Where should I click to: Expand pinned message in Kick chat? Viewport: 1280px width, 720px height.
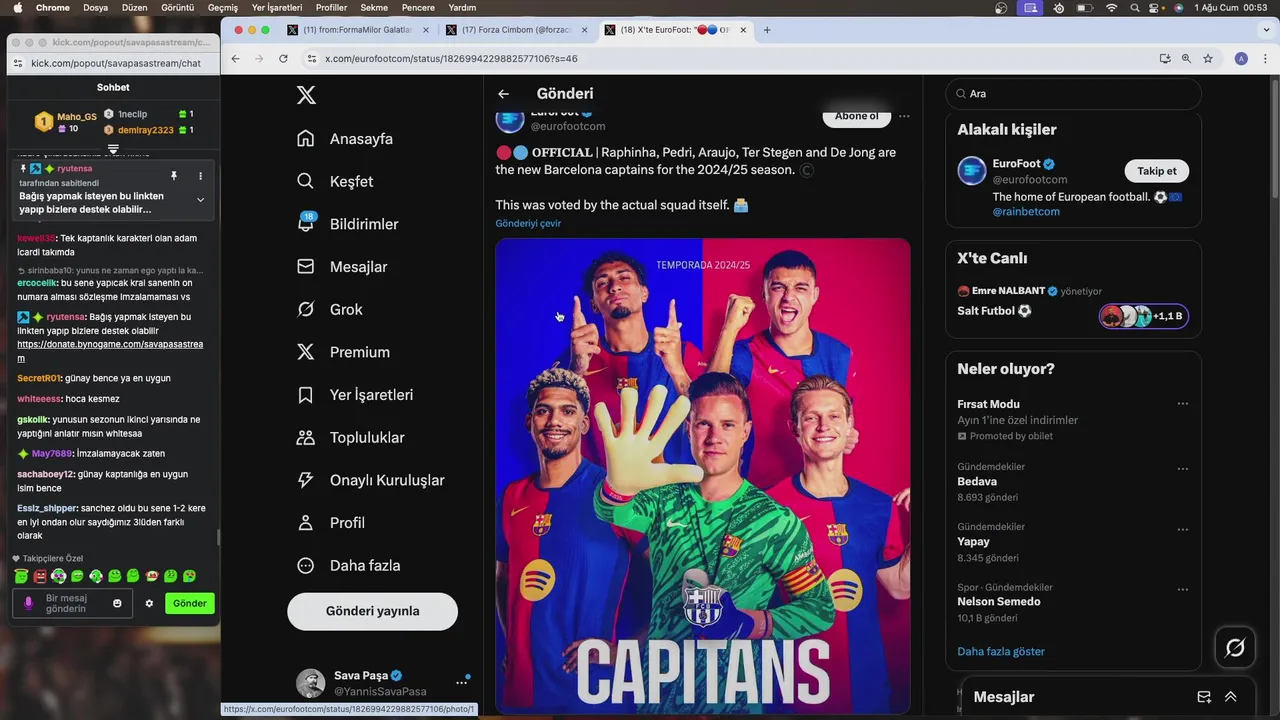click(200, 199)
